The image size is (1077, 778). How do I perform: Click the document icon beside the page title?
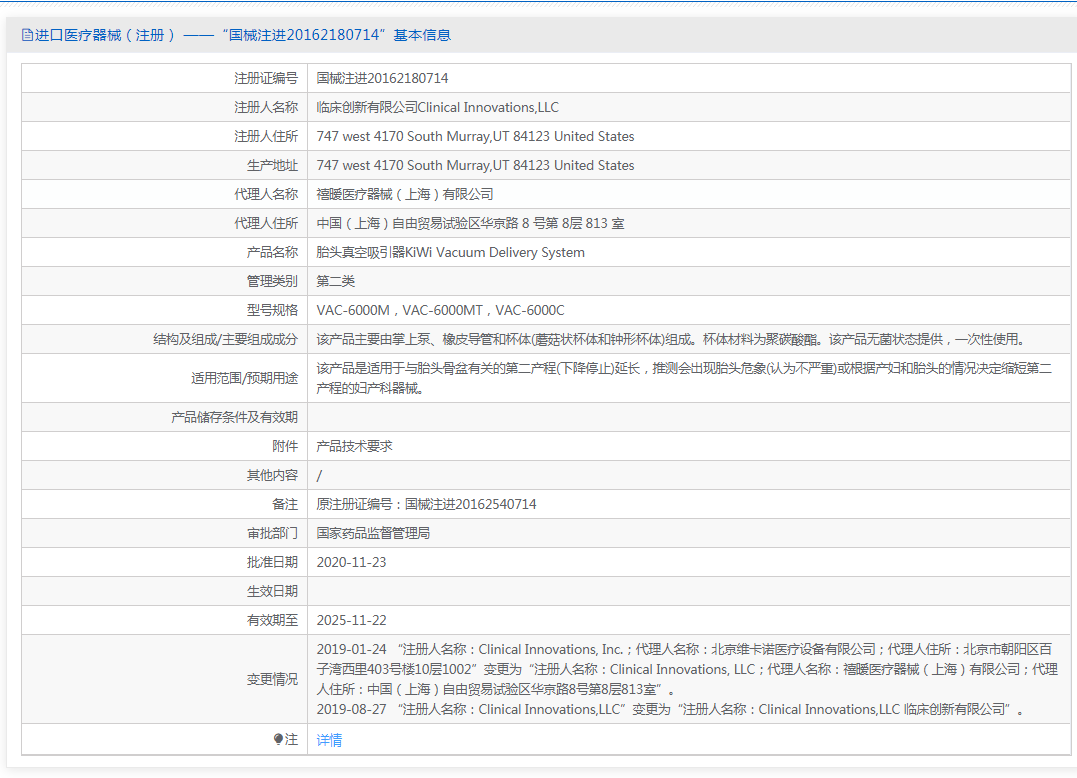tap(27, 35)
